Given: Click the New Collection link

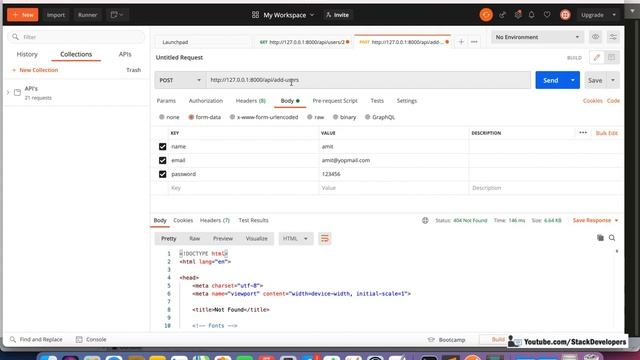Looking at the screenshot, I should [x=36, y=70].
